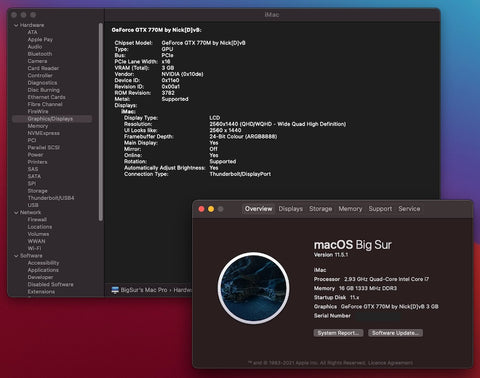Select Locations under Network
Screen dimensions: 480x378
(40, 227)
